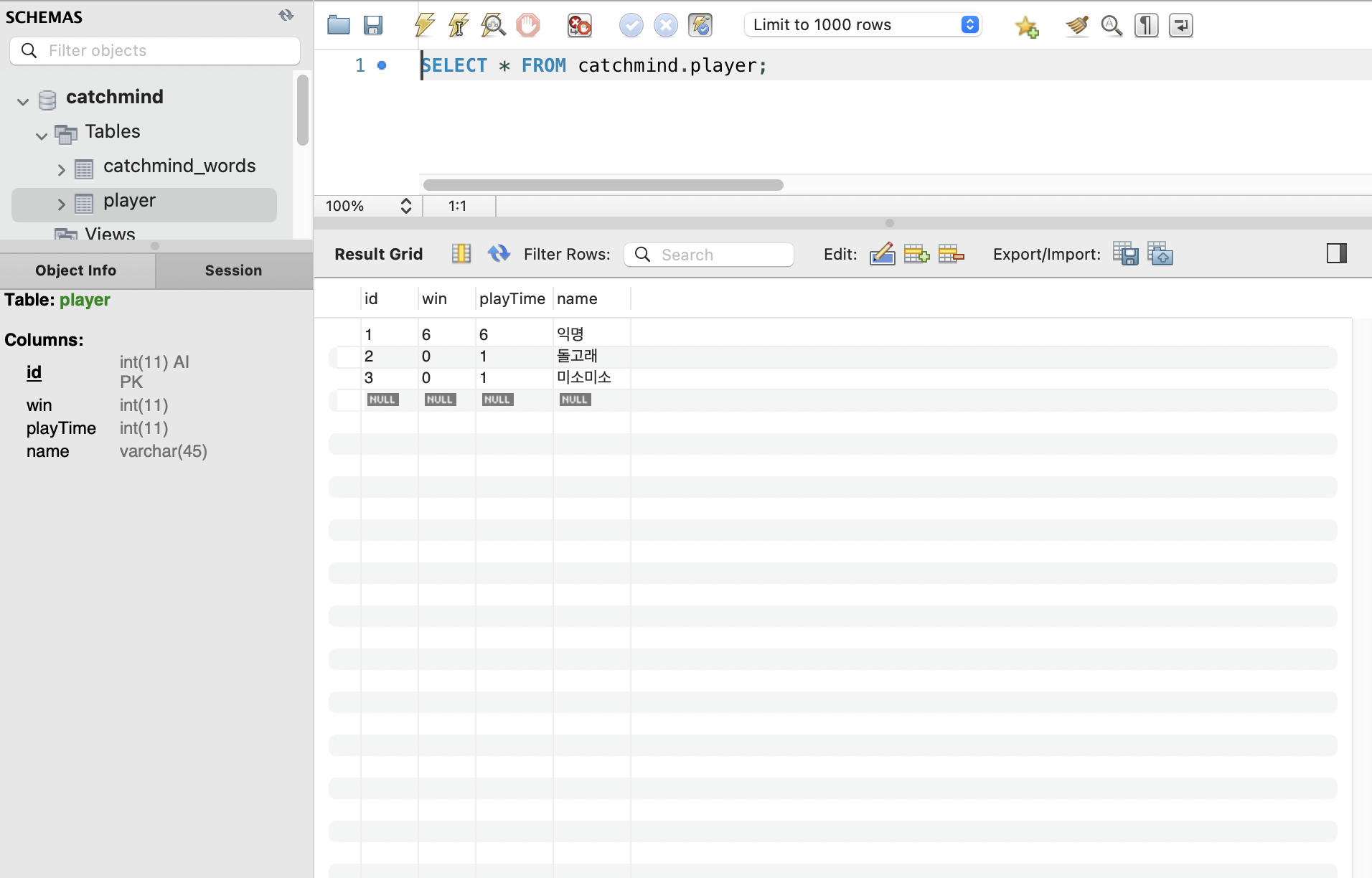Screen dimensions: 1372x878
Task: Select name cell 미소미소
Action: pos(591,377)
